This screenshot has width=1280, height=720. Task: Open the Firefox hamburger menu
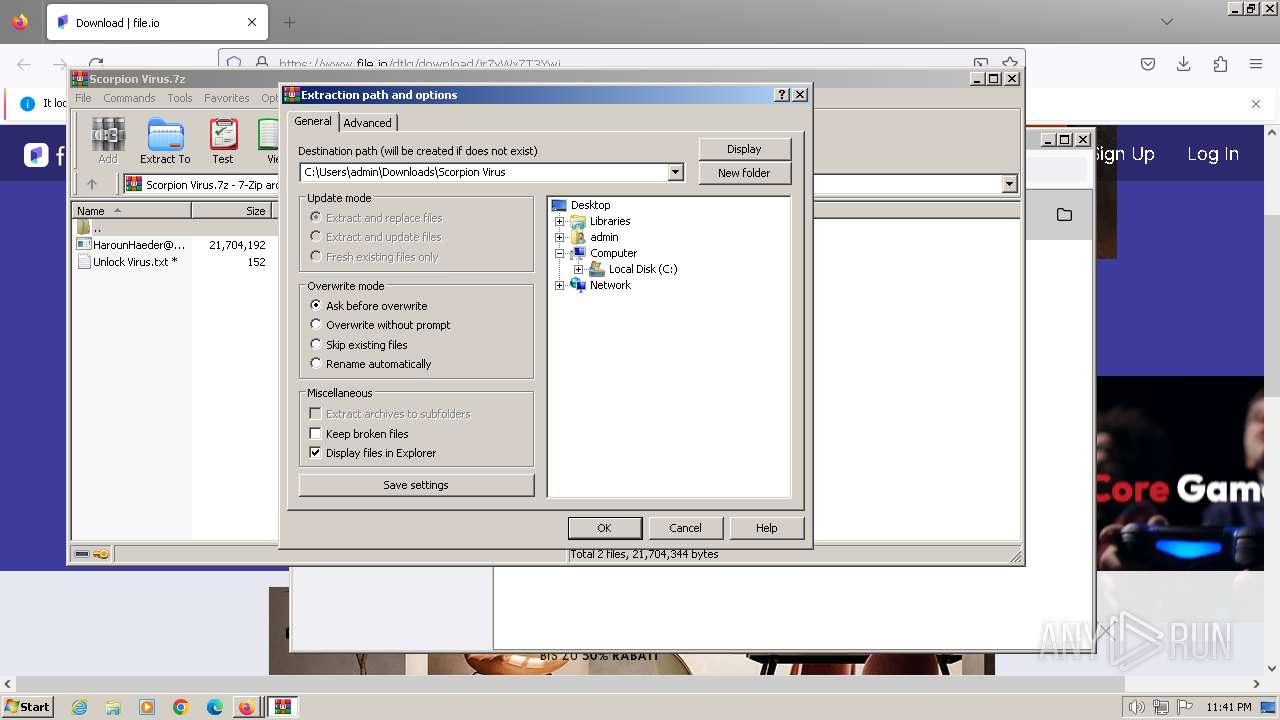1256,64
